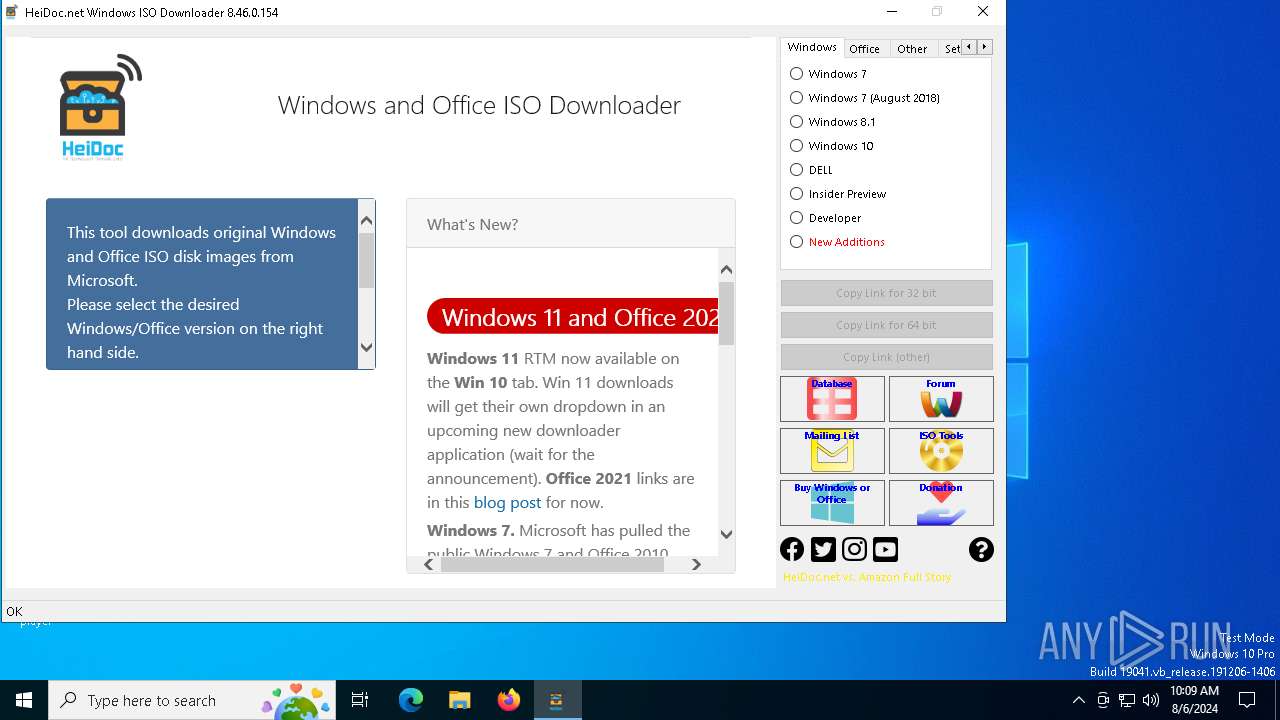Open the Windows Start menu
The height and width of the screenshot is (720, 1280).
tap(24, 700)
